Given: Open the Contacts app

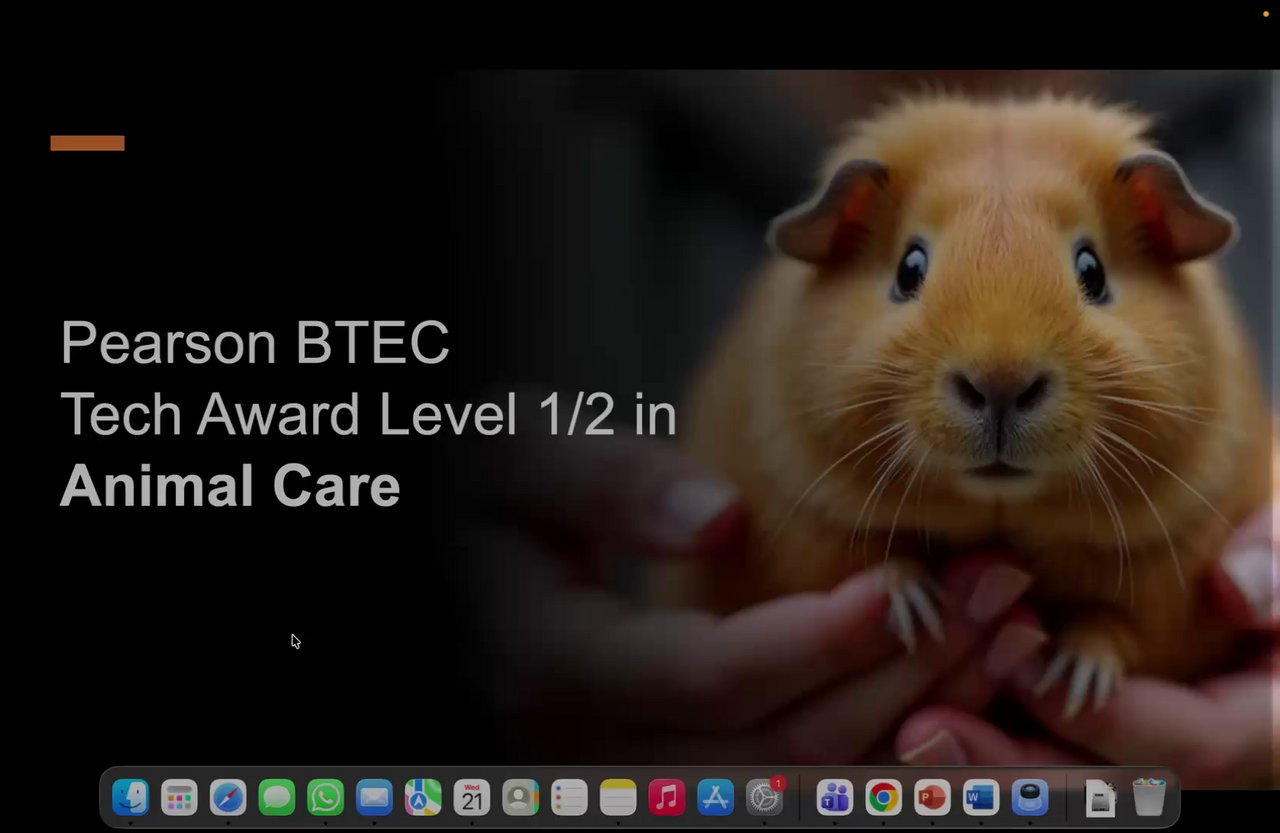Looking at the screenshot, I should tap(520, 797).
